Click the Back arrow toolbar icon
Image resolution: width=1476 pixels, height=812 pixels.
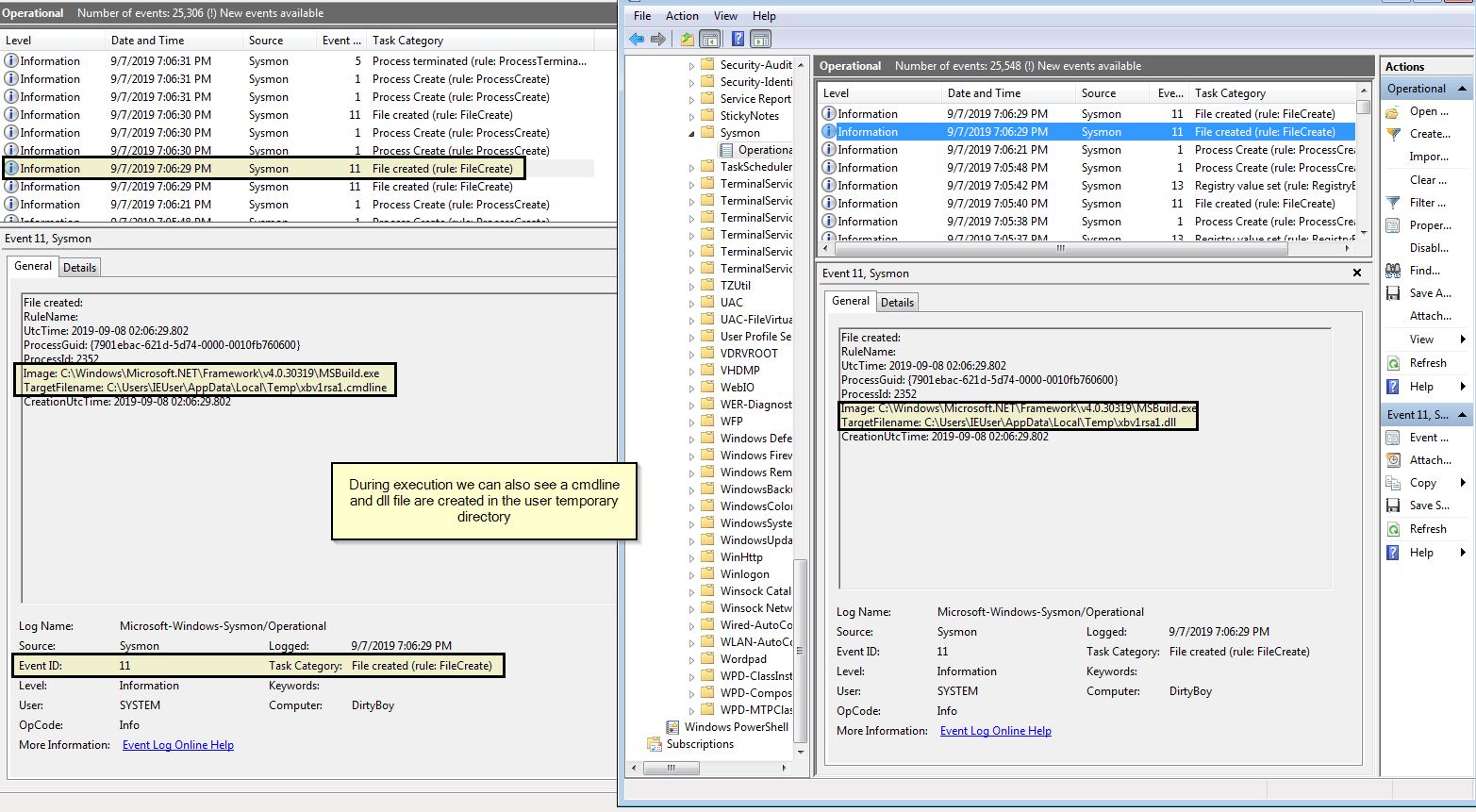click(x=637, y=39)
